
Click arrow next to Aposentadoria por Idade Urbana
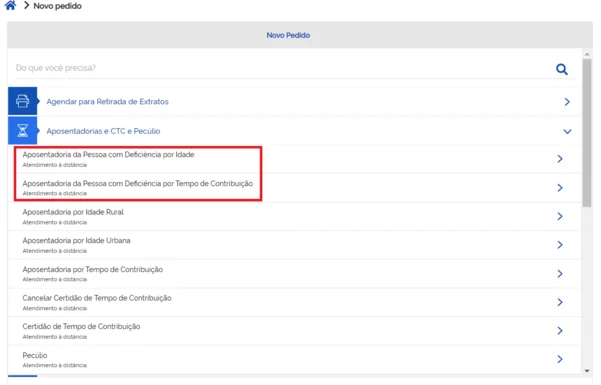tap(560, 245)
